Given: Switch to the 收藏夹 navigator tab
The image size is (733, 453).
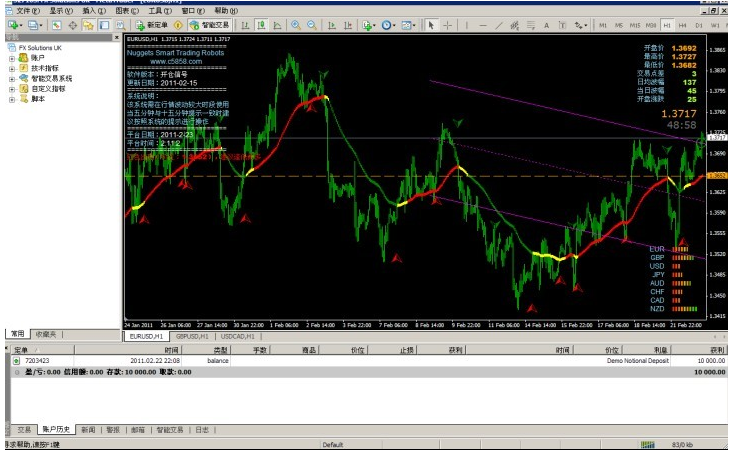Looking at the screenshot, I should point(46,334).
